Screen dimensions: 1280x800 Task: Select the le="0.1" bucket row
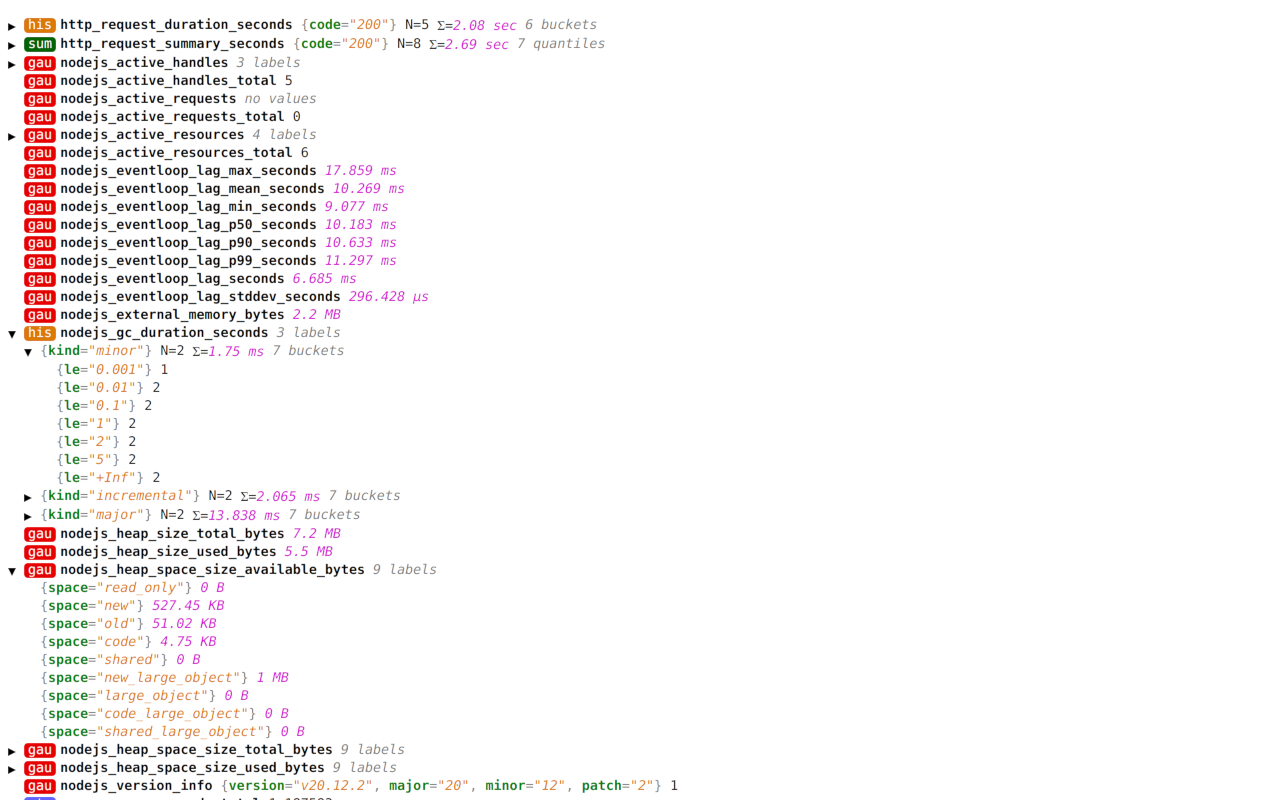pos(104,406)
